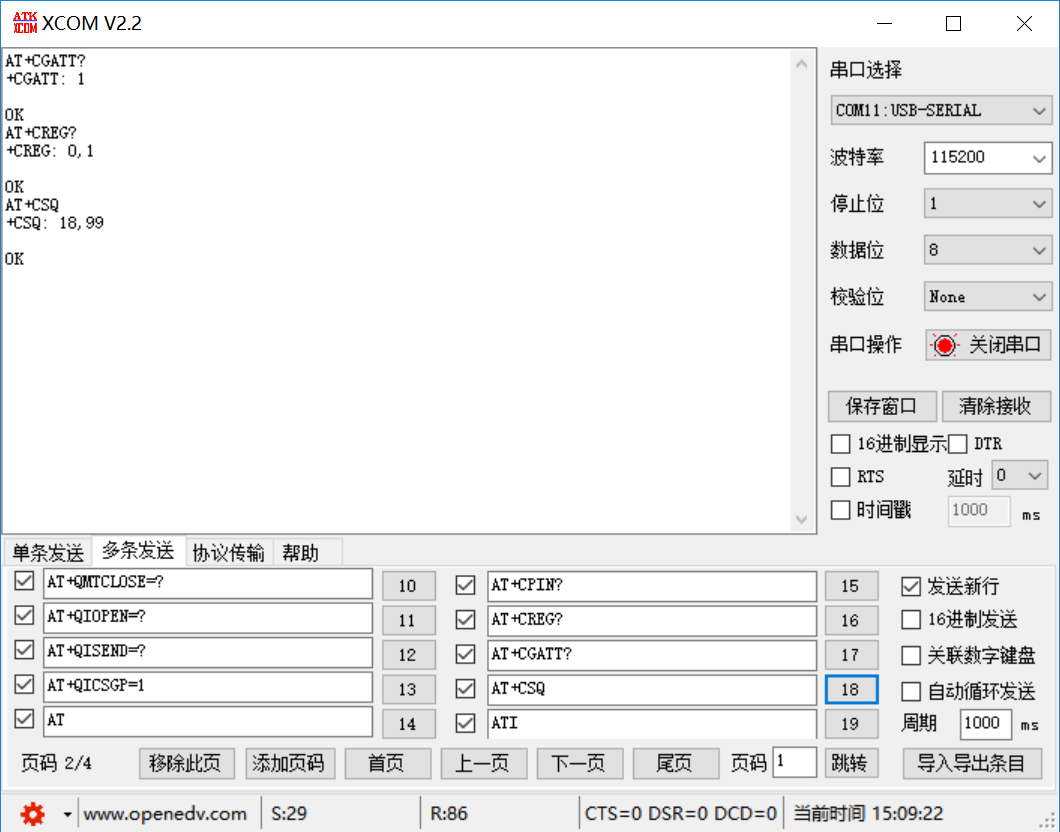Uncheck the 发送新行 send newline option

[911, 586]
